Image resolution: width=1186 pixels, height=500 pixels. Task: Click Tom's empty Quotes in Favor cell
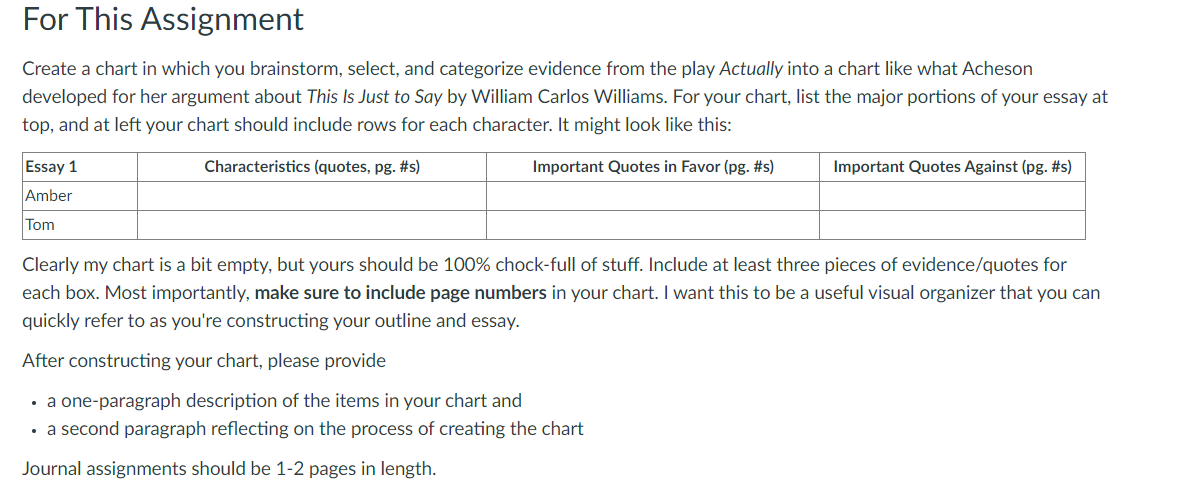coord(653,225)
